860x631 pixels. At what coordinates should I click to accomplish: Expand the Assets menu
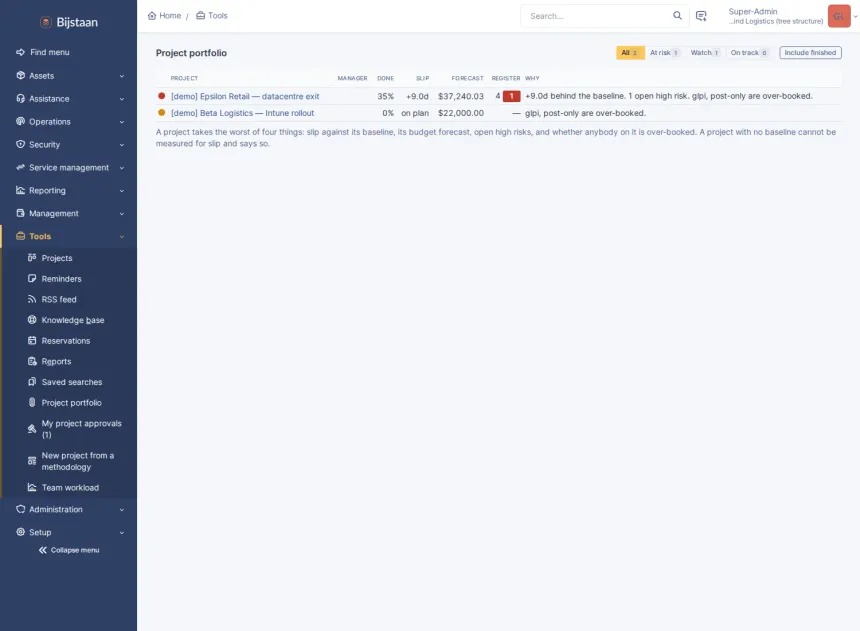coord(69,76)
